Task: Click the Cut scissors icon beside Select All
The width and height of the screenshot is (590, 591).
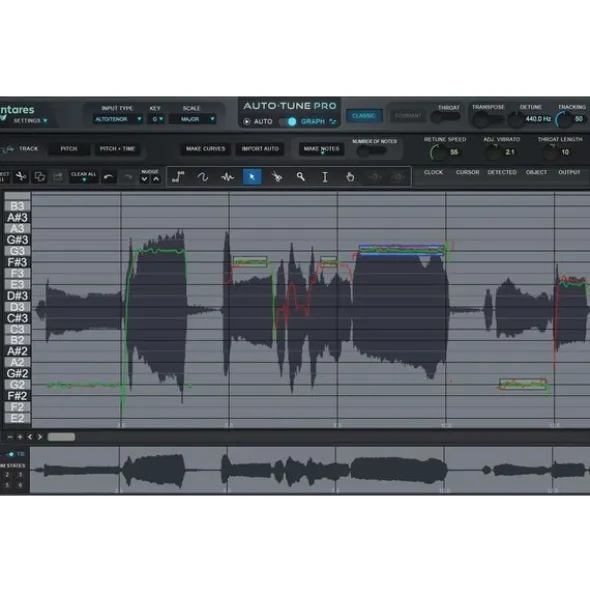Action: (21, 176)
